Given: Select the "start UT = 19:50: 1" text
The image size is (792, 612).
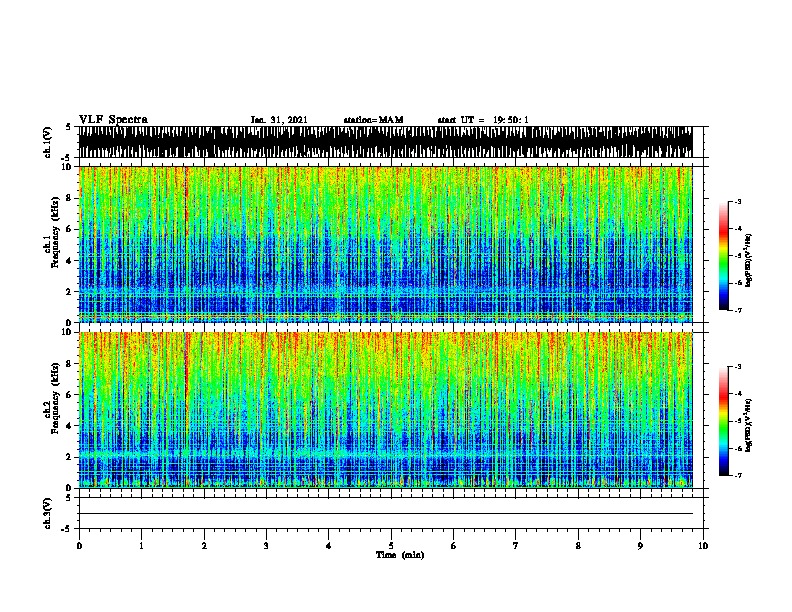Looking at the screenshot, I should [483, 120].
